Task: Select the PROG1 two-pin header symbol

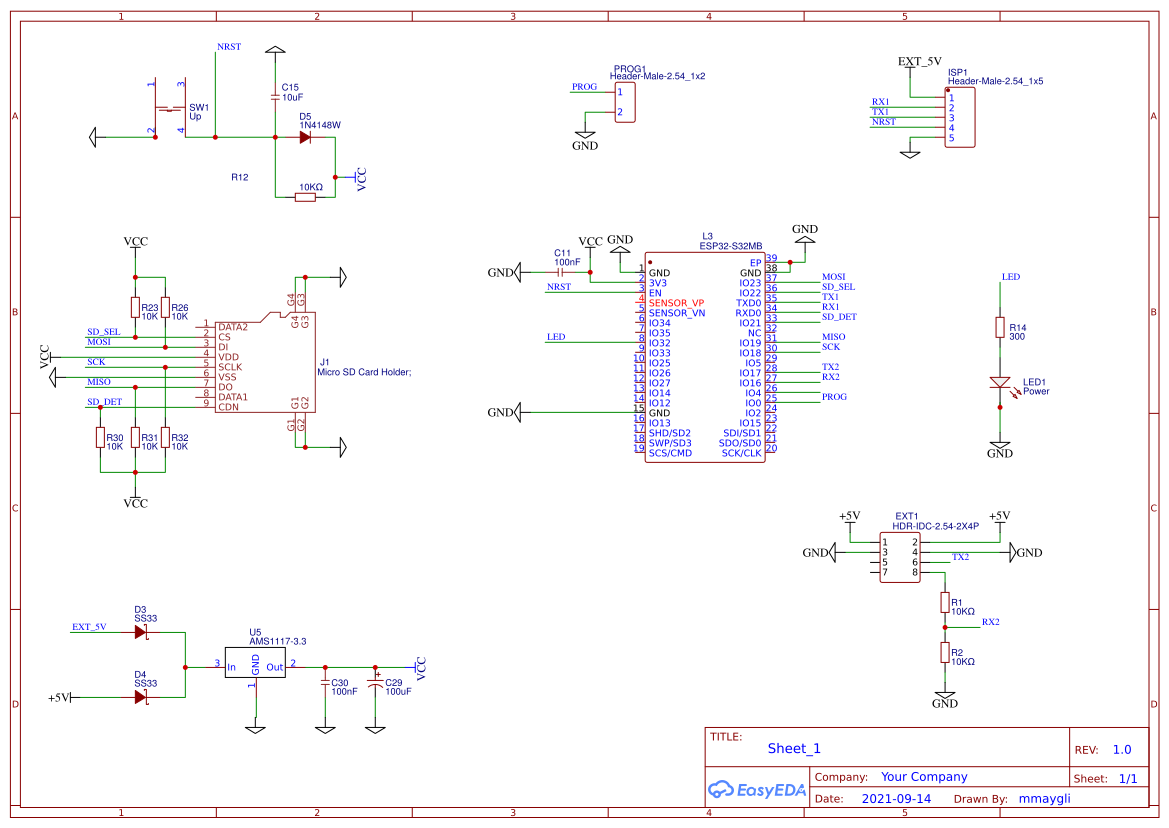Action: [x=621, y=102]
